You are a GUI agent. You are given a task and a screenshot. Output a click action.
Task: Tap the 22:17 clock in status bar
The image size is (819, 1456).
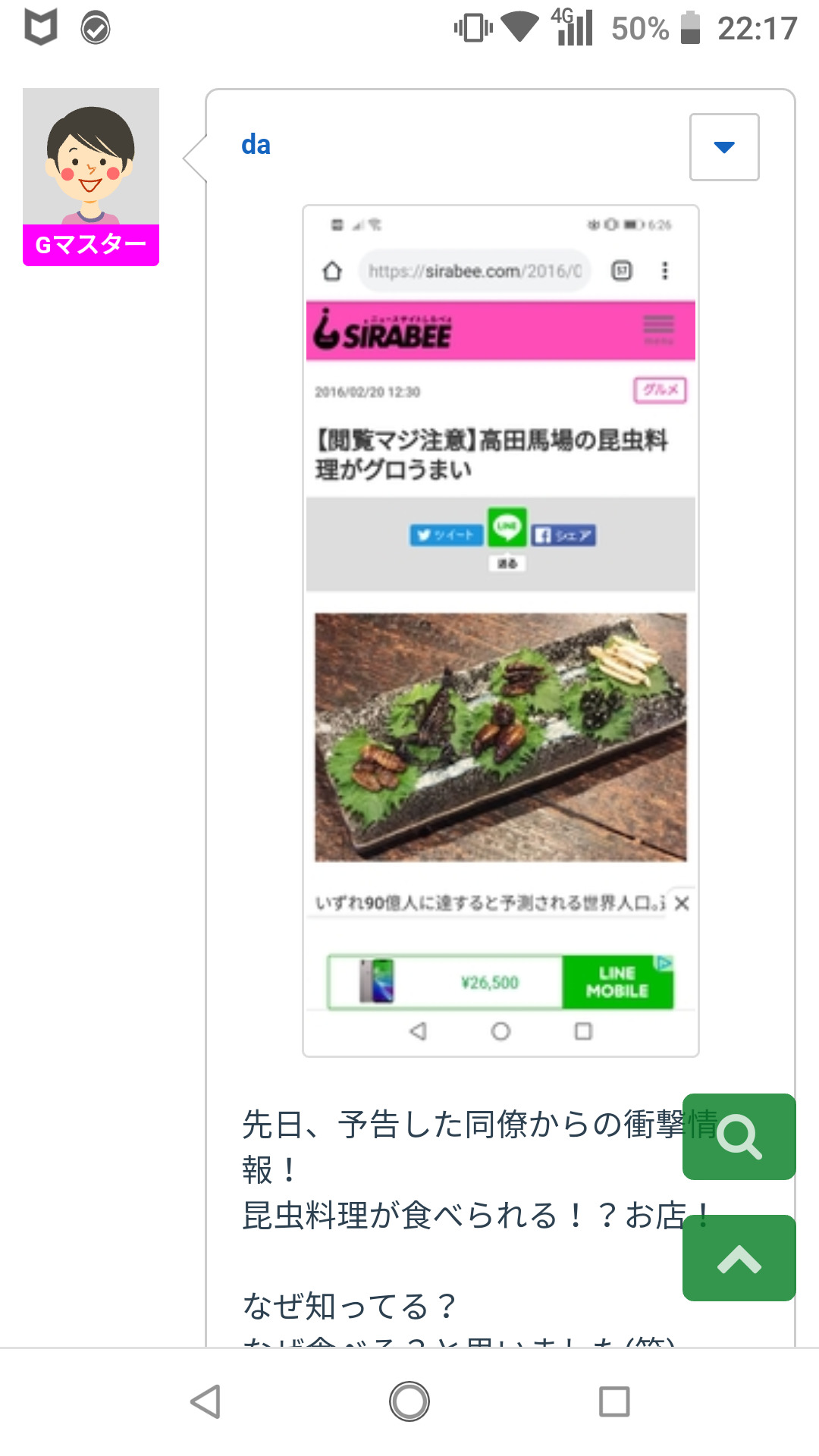pyautogui.click(x=758, y=29)
